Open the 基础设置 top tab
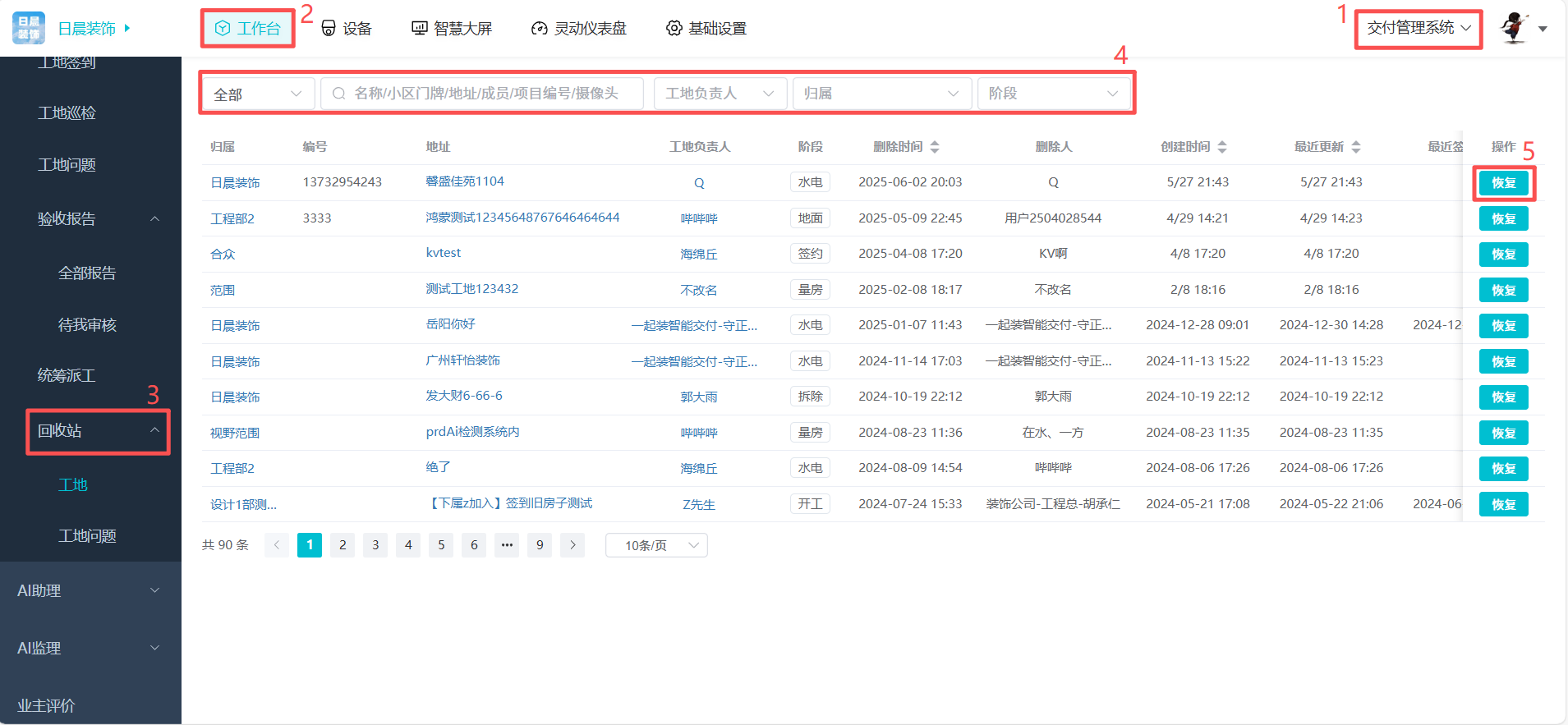Screen dimensions: 1568x725 coord(706,29)
